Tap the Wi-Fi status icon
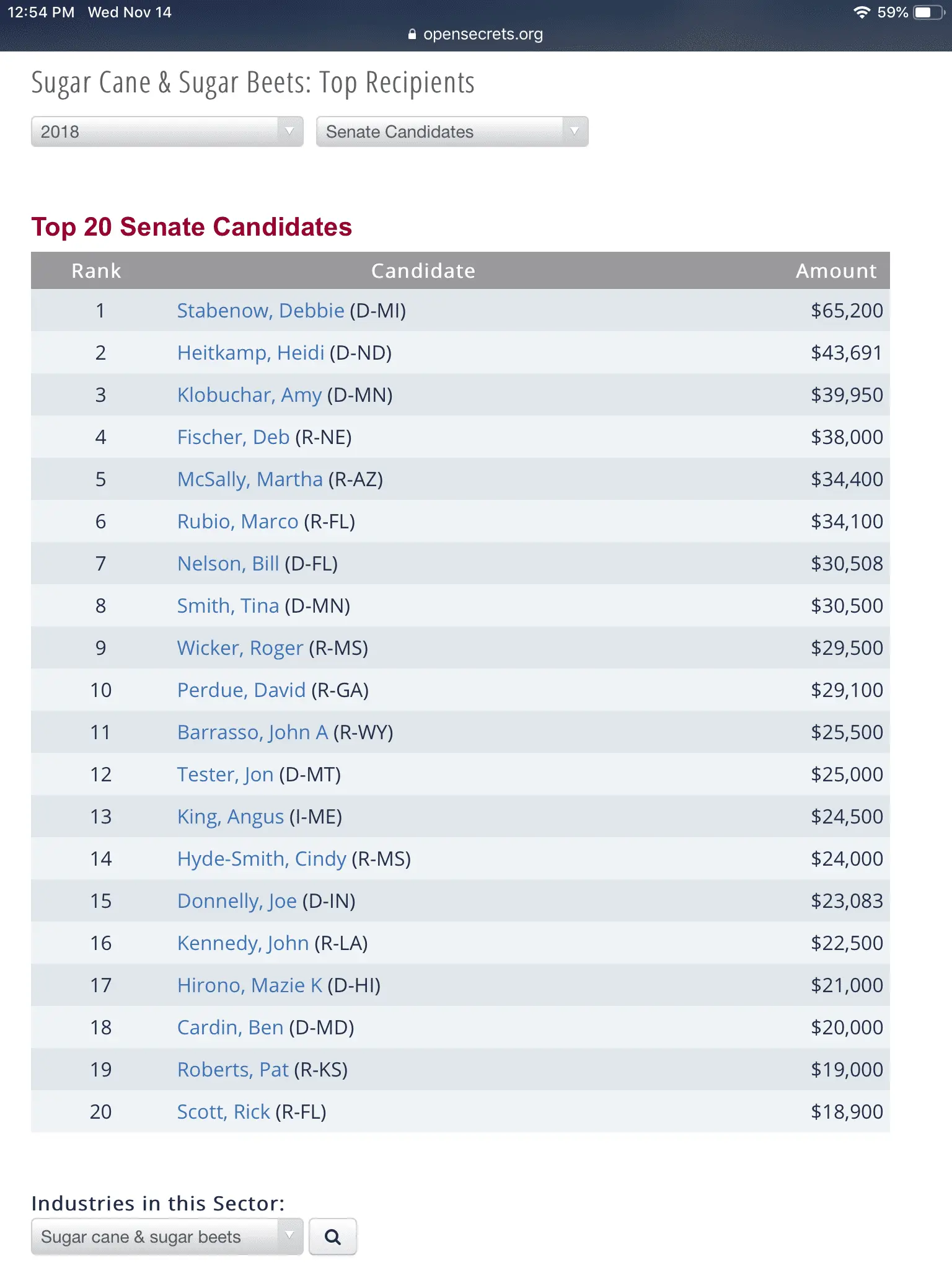The width and height of the screenshot is (952, 1270). (862, 12)
